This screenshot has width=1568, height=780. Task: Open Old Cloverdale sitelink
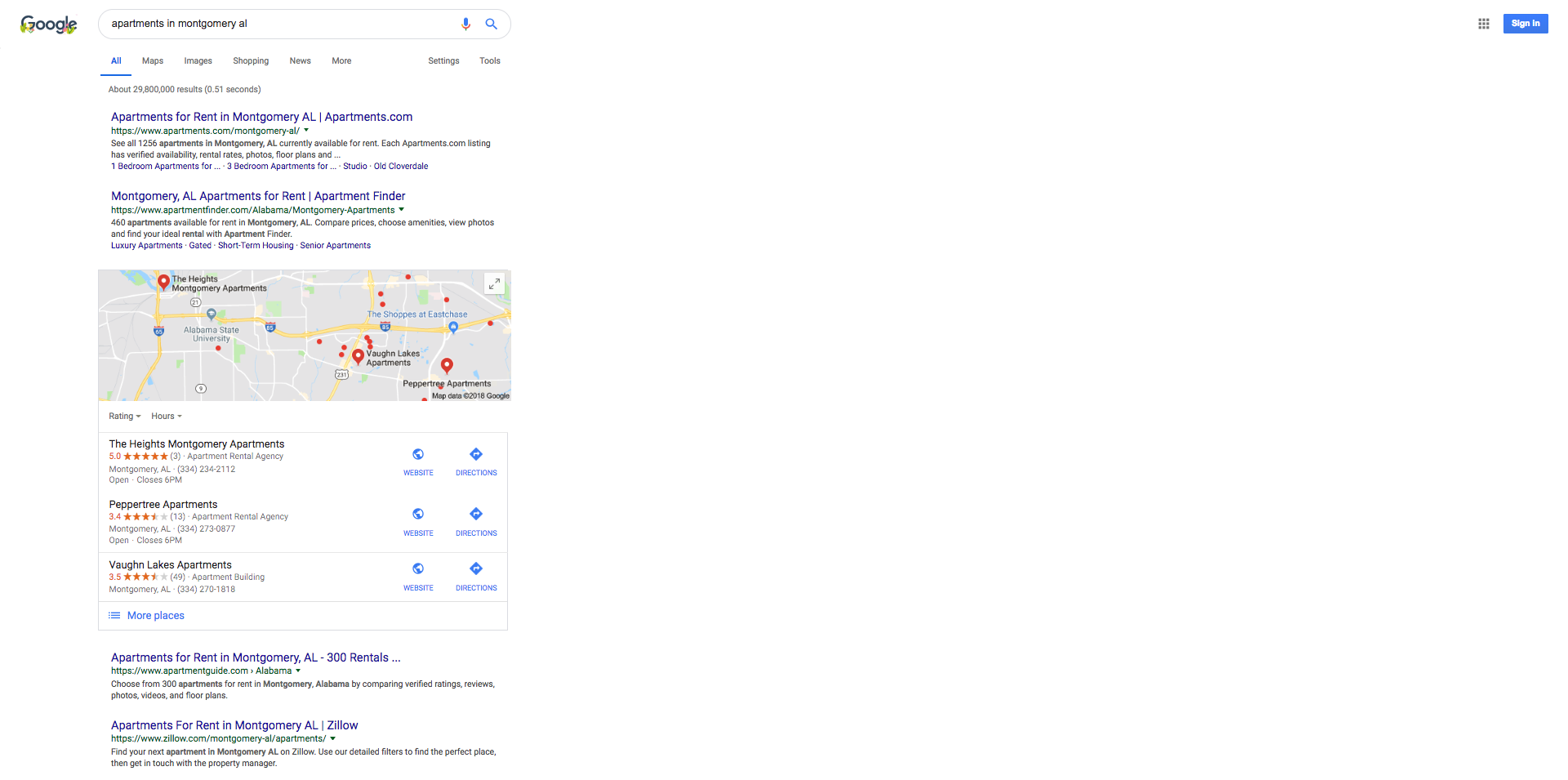[x=401, y=166]
